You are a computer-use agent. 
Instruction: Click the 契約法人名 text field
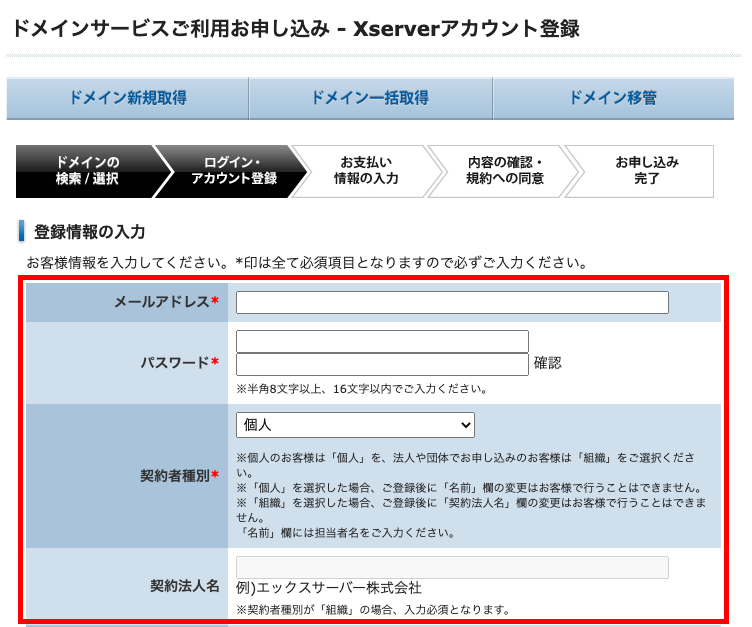click(x=452, y=567)
